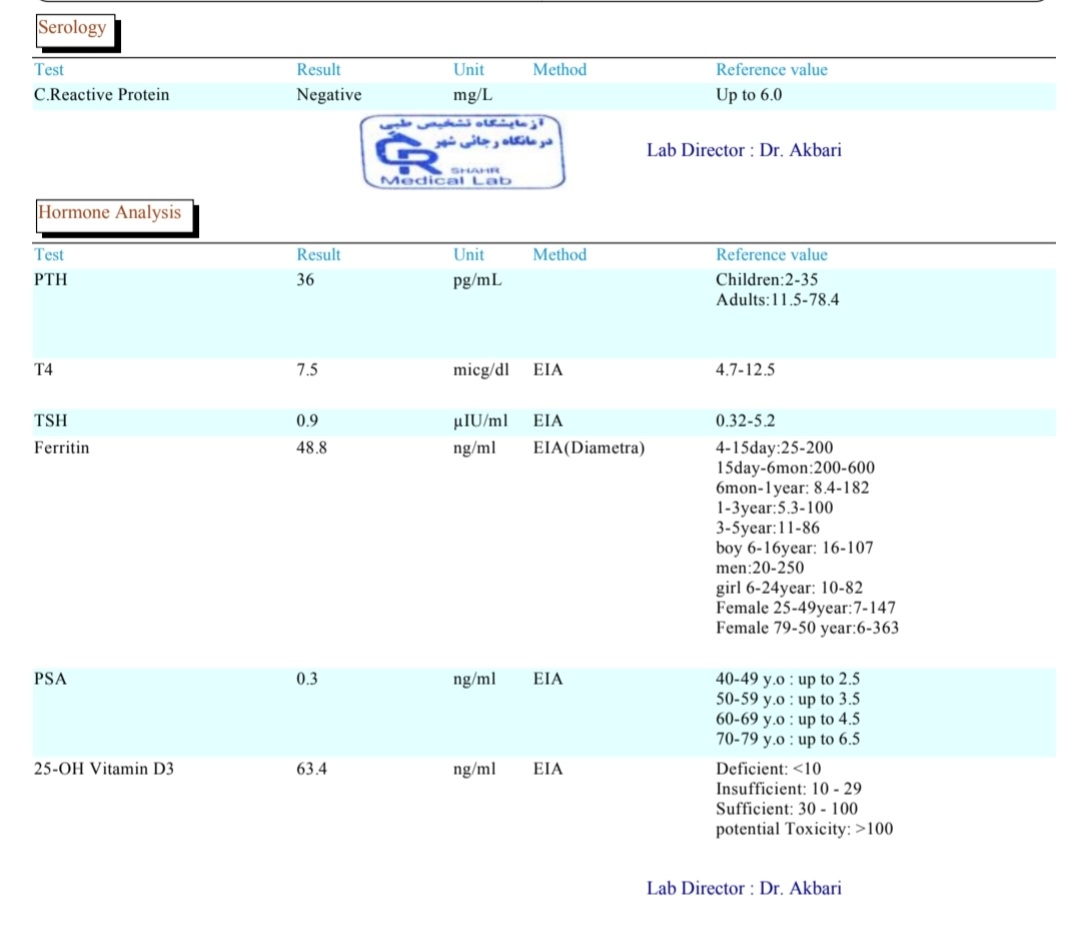Screen dimensions: 1080x950
Task: Click the micg/dl unit for T4
Action: pos(481,371)
